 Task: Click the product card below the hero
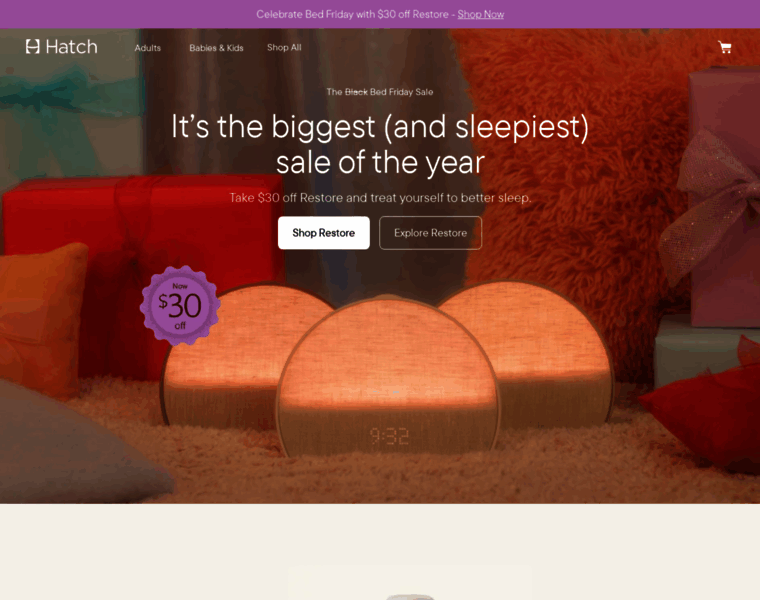tap(410, 582)
